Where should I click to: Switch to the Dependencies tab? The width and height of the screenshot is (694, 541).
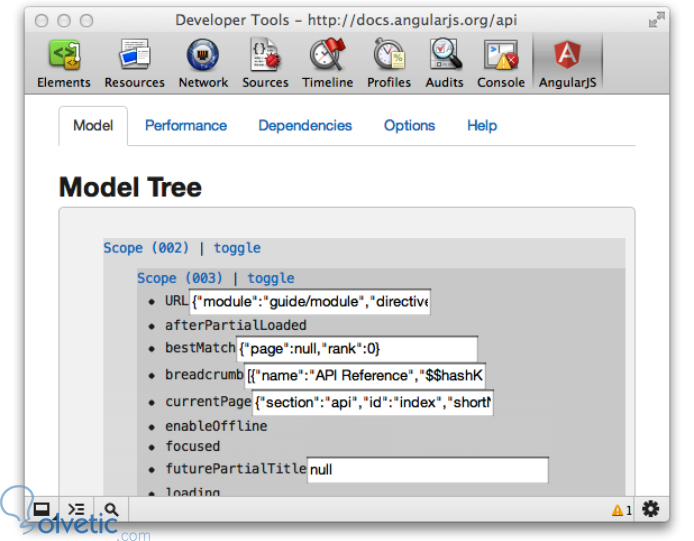305,126
